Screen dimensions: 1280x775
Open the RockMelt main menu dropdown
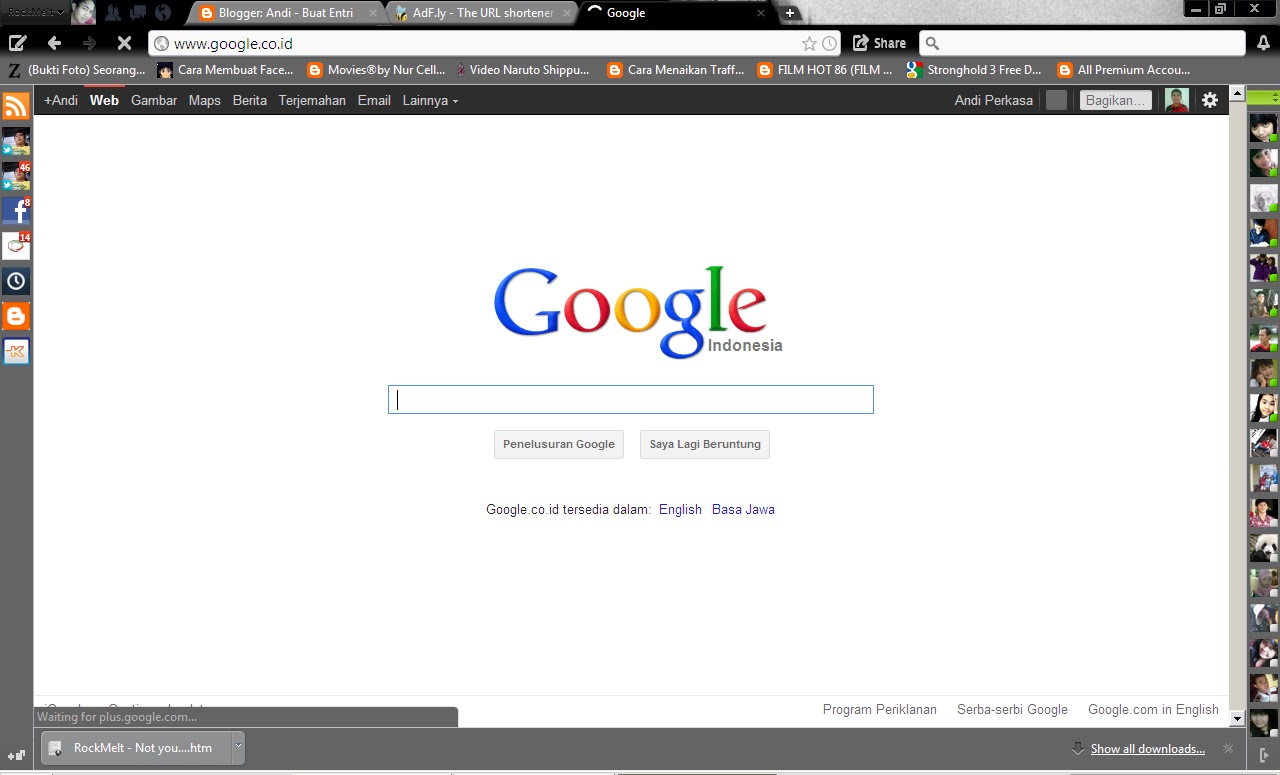pyautogui.click(x=36, y=12)
